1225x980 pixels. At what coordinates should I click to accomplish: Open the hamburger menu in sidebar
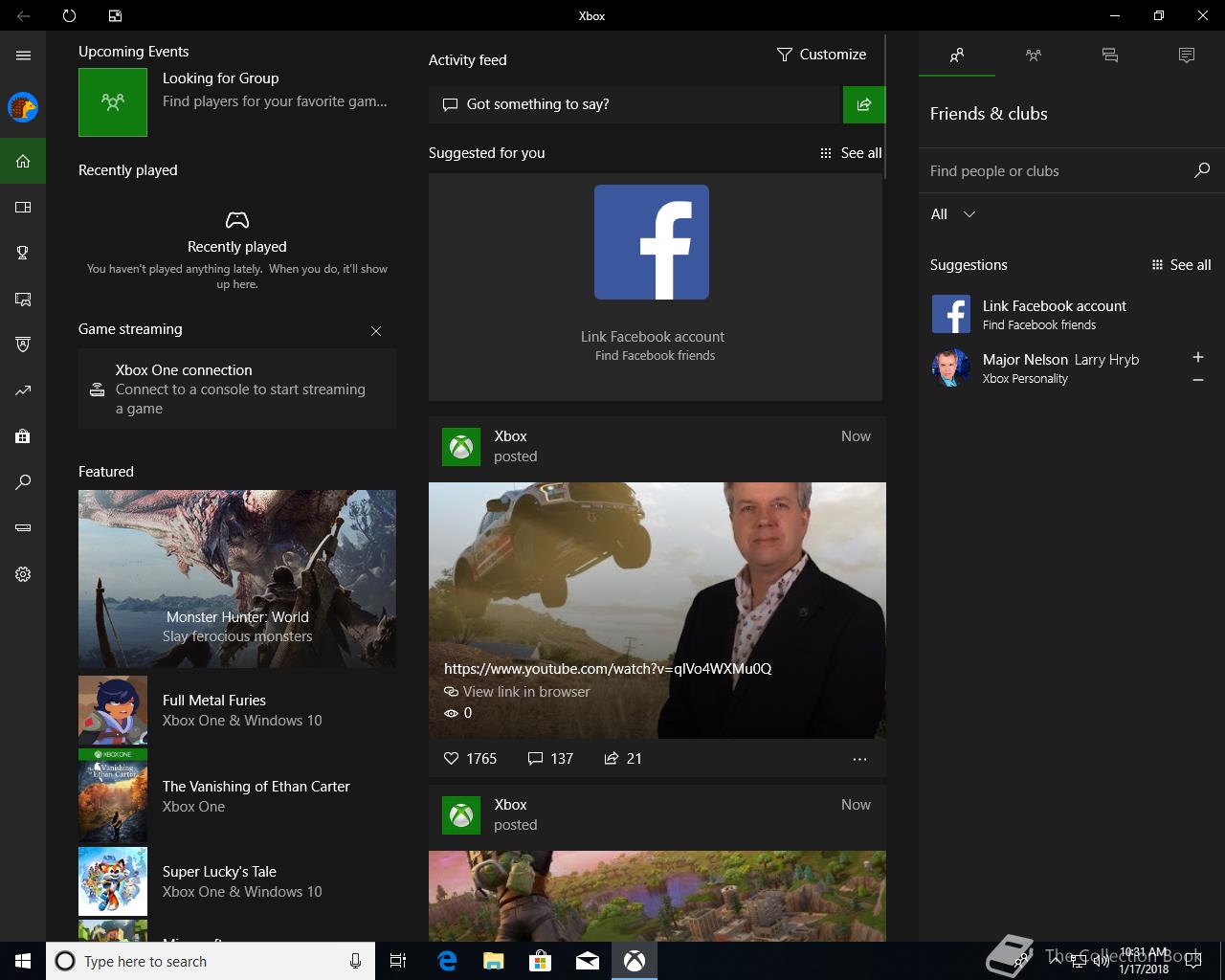(23, 56)
